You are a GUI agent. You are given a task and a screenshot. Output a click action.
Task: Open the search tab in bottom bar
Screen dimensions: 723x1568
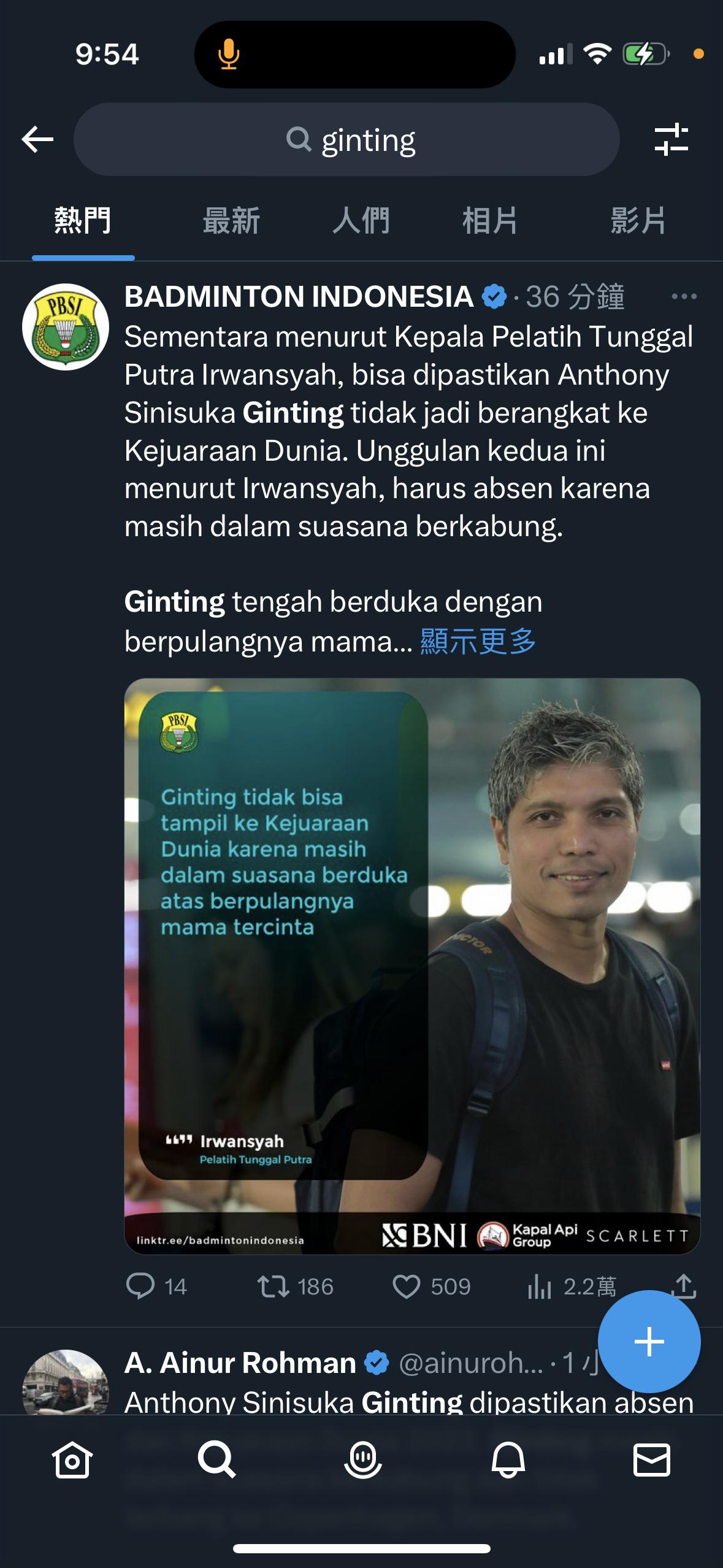pyautogui.click(x=217, y=1459)
